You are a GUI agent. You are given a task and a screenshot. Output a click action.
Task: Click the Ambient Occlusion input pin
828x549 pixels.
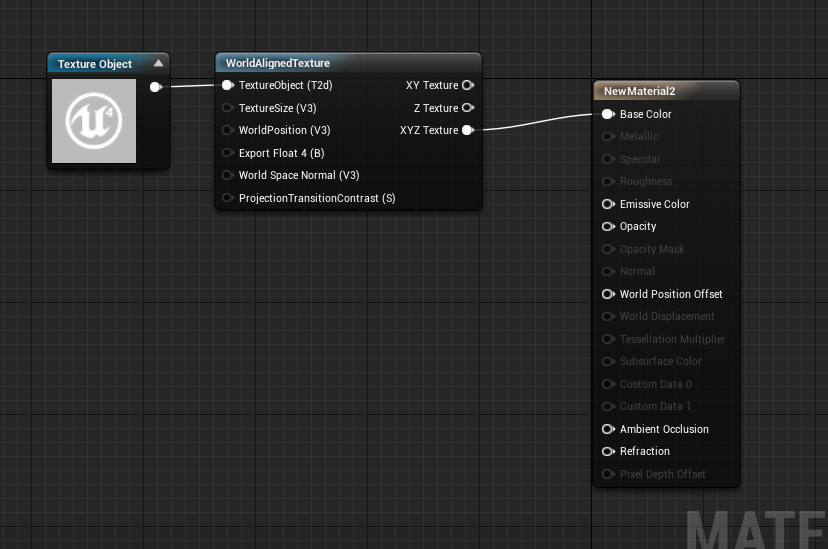608,429
